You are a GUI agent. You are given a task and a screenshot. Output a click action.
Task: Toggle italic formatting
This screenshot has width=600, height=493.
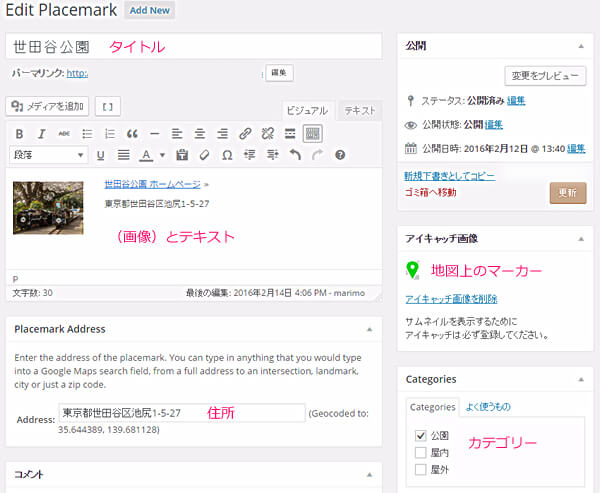[41, 134]
